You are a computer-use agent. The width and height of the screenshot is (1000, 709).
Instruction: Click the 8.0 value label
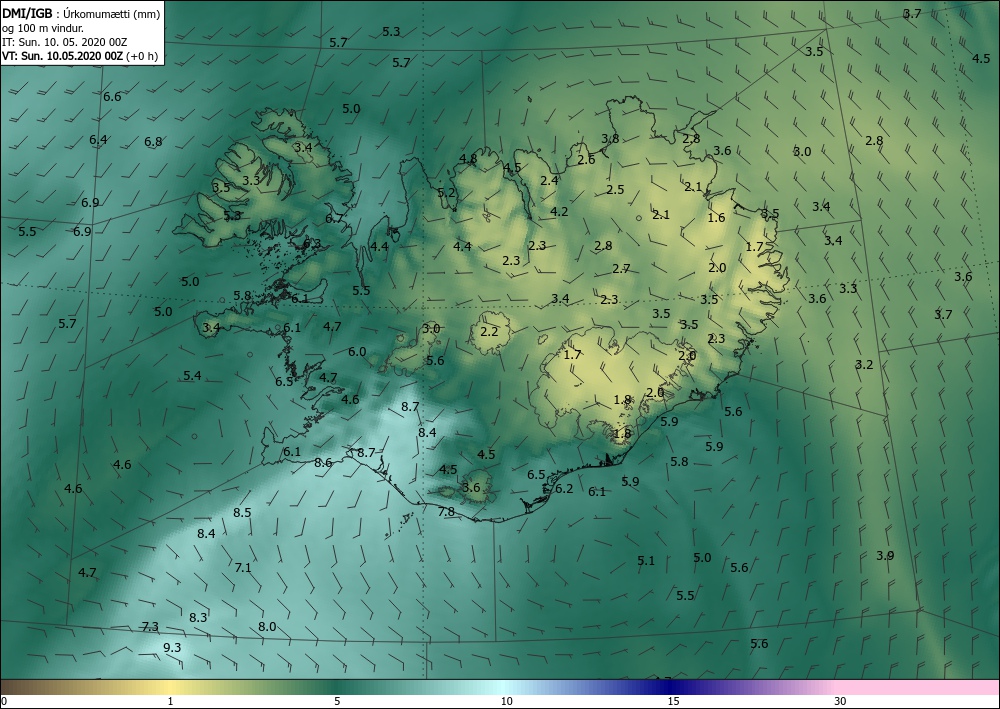click(267, 627)
